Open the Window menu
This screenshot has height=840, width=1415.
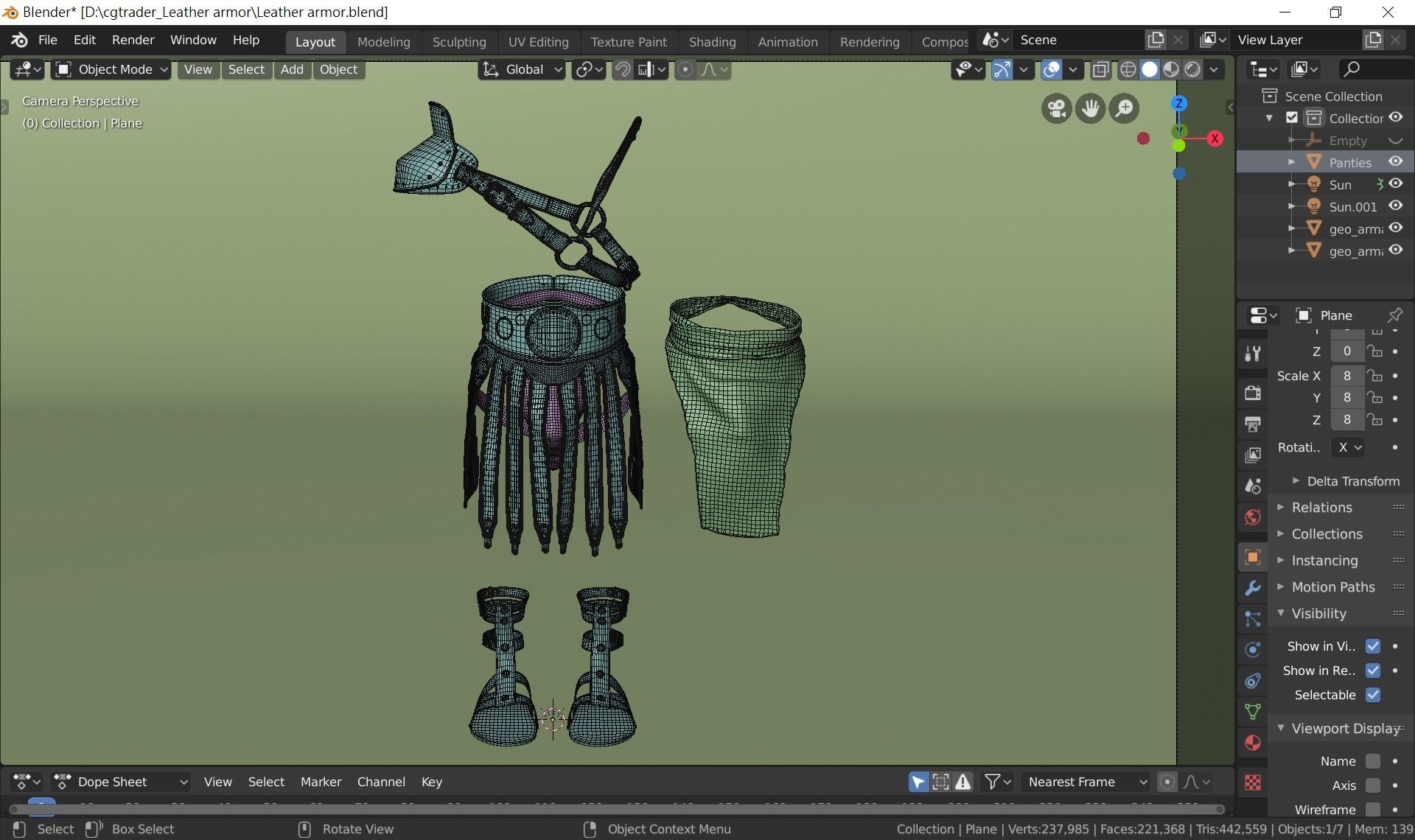pos(193,40)
